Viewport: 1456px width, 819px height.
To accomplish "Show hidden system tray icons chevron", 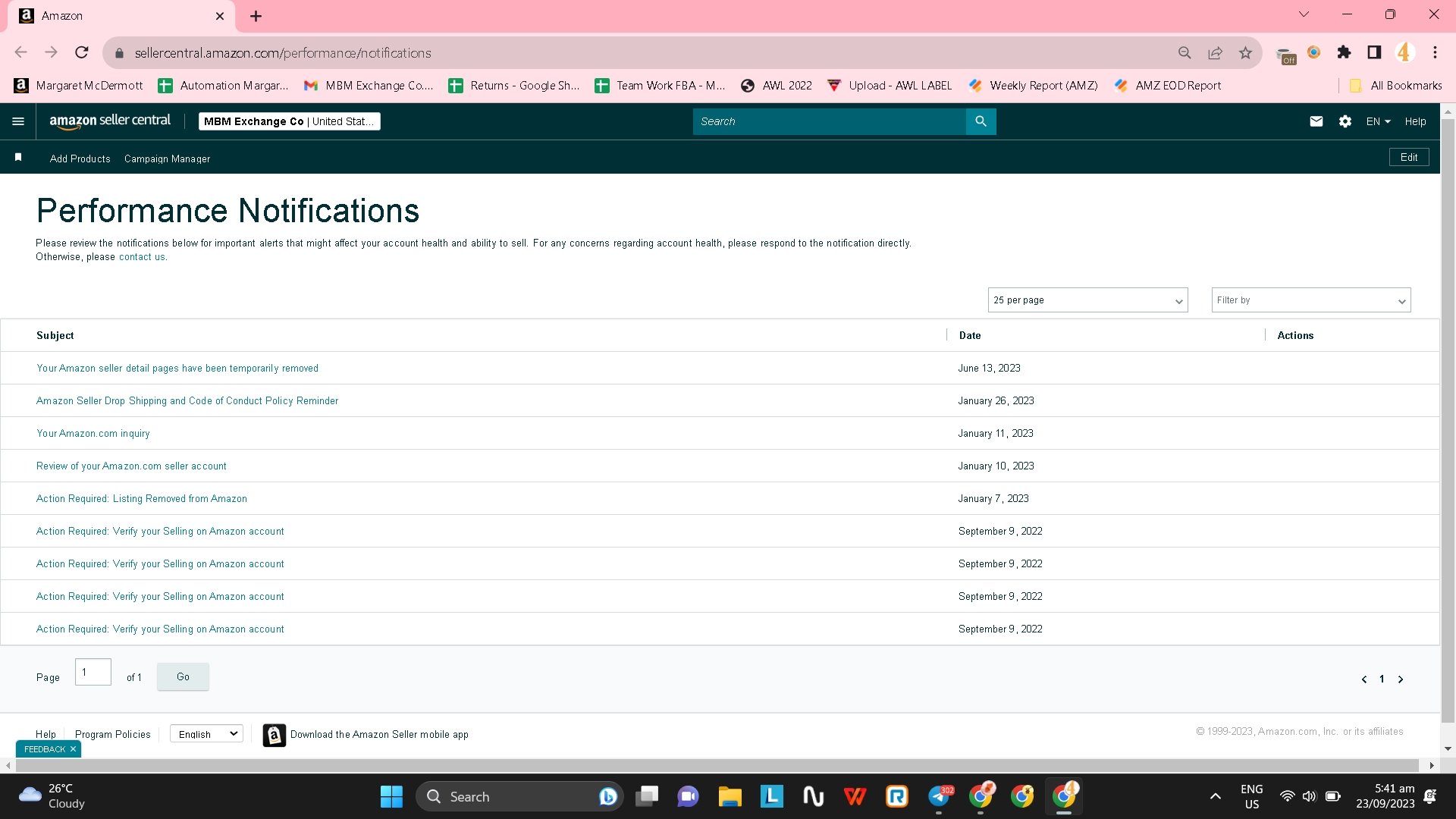I will point(1215,796).
